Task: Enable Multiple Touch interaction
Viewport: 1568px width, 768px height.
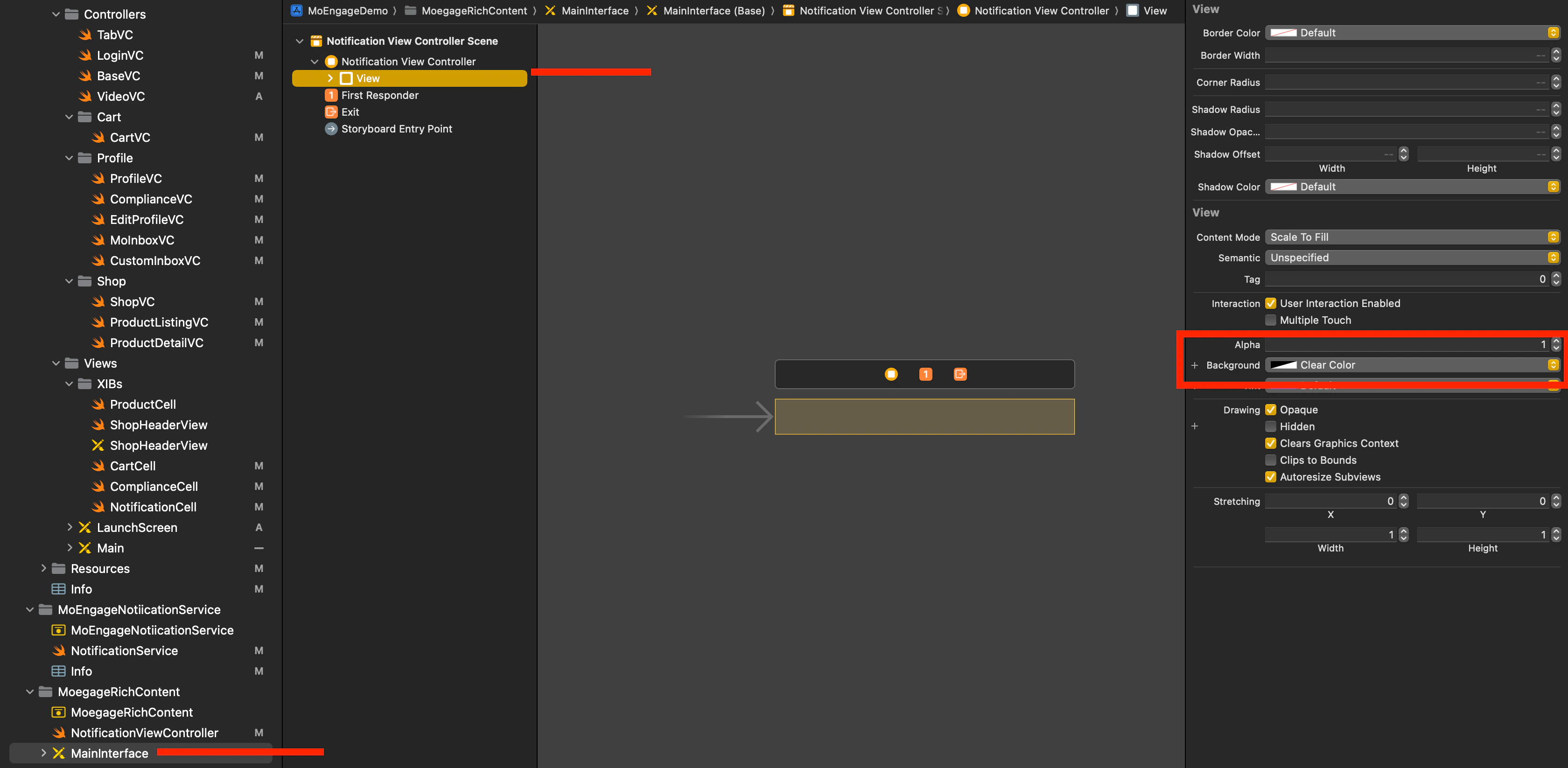Action: point(1271,320)
